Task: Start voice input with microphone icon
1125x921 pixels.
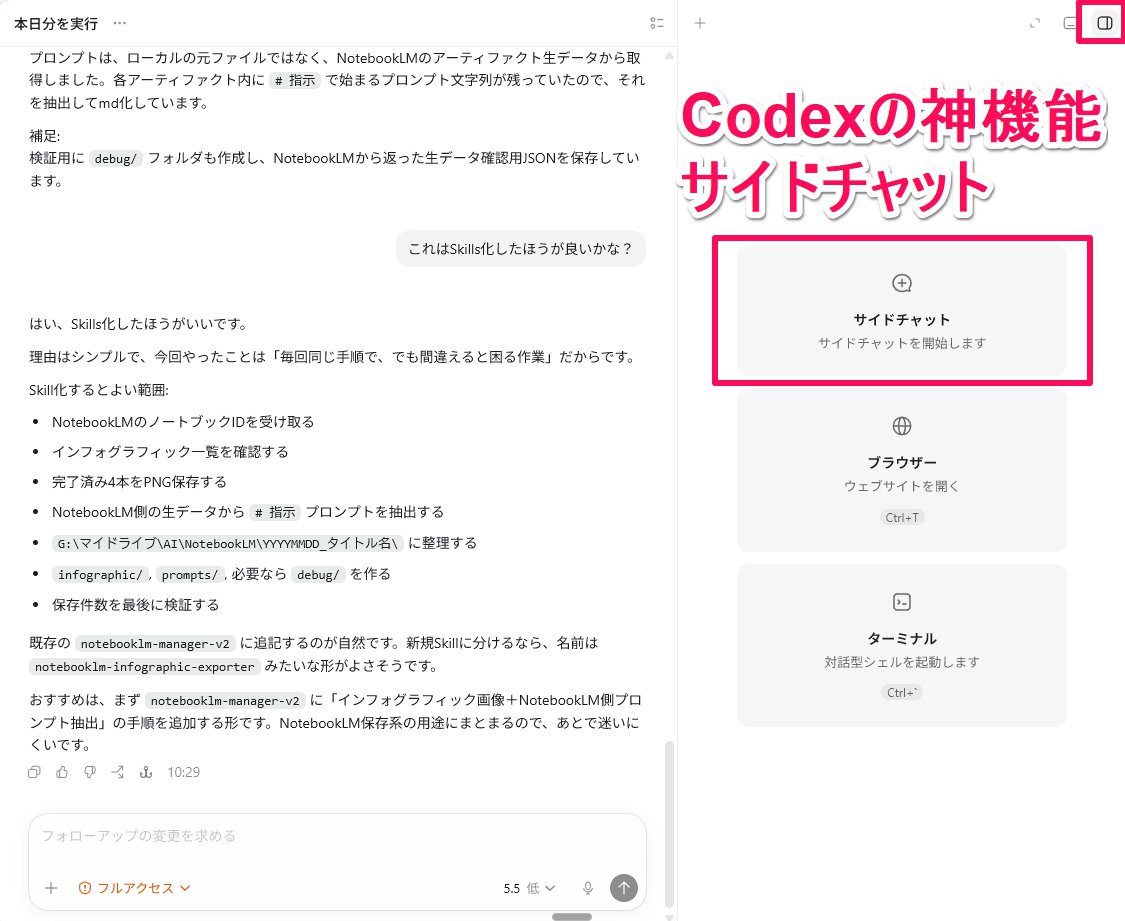Action: pyautogui.click(x=588, y=888)
